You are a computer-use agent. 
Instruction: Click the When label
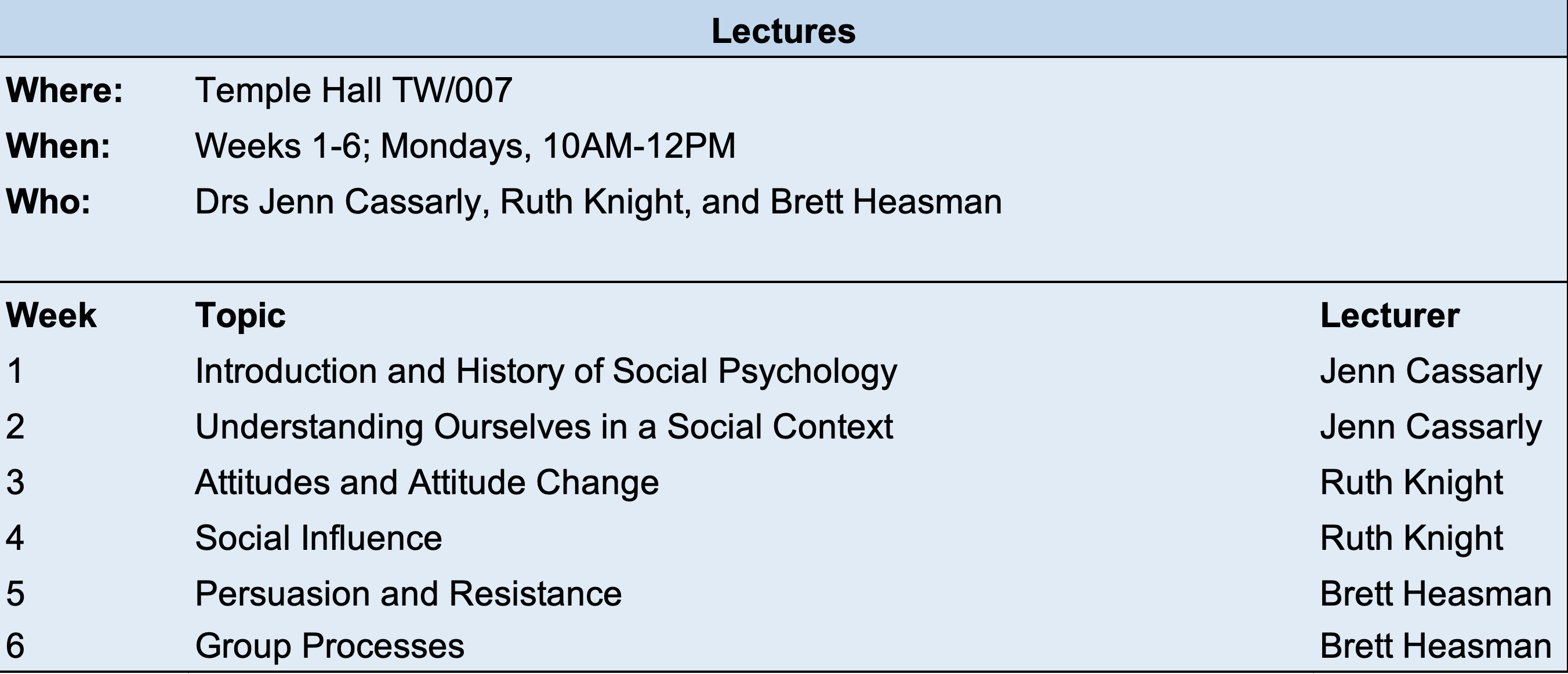[x=59, y=146]
